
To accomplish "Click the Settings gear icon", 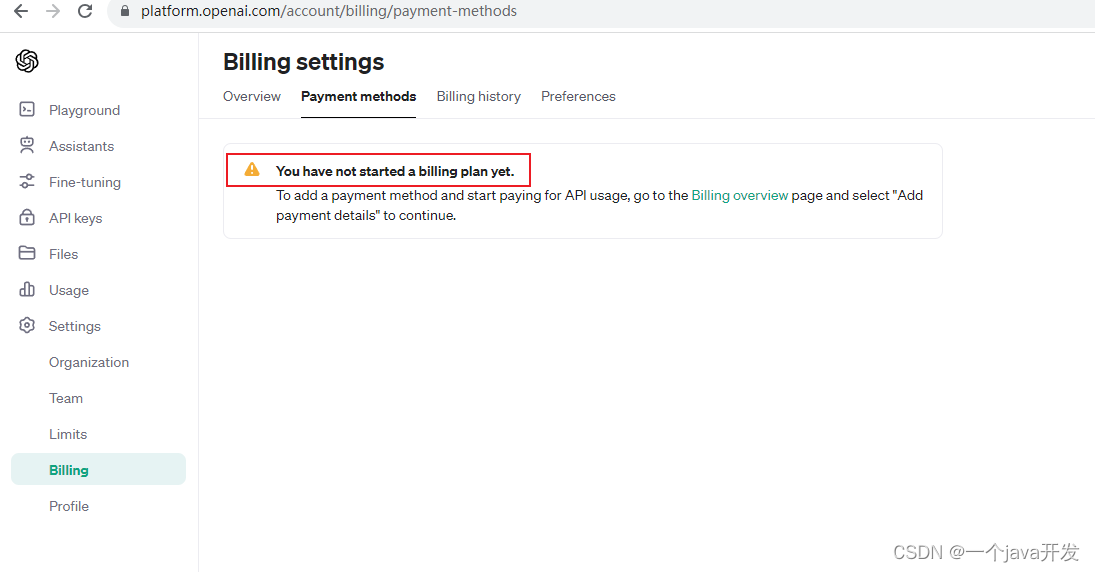I will [x=27, y=325].
